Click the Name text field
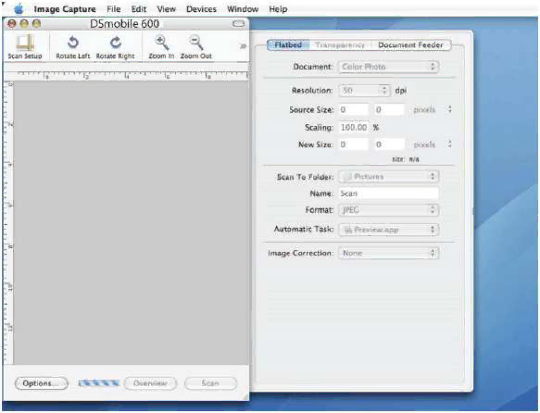Viewport: 540px width, 413px height. pos(389,194)
